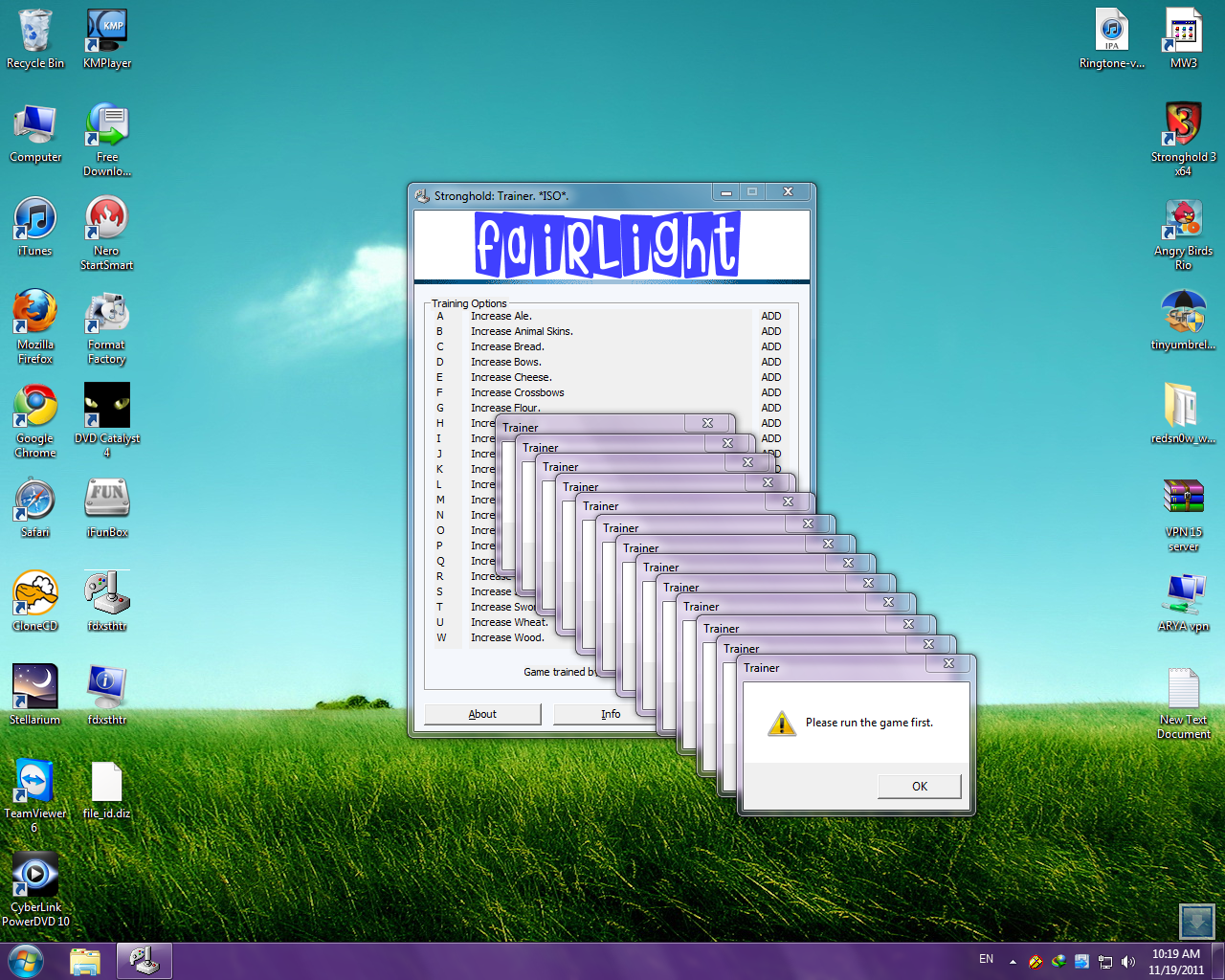Image resolution: width=1225 pixels, height=980 pixels.
Task: Open TeamViewer 6 desktop shortcut
Action: [35, 796]
